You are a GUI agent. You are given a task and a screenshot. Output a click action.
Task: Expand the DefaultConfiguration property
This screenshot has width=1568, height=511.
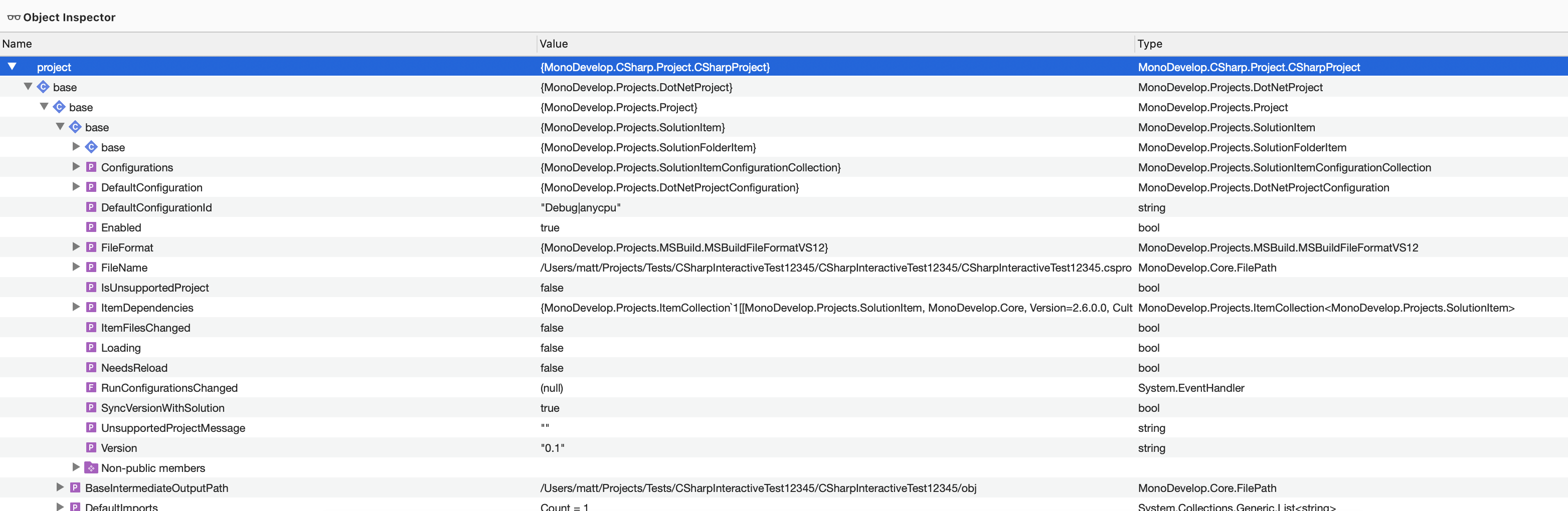pyautogui.click(x=76, y=187)
